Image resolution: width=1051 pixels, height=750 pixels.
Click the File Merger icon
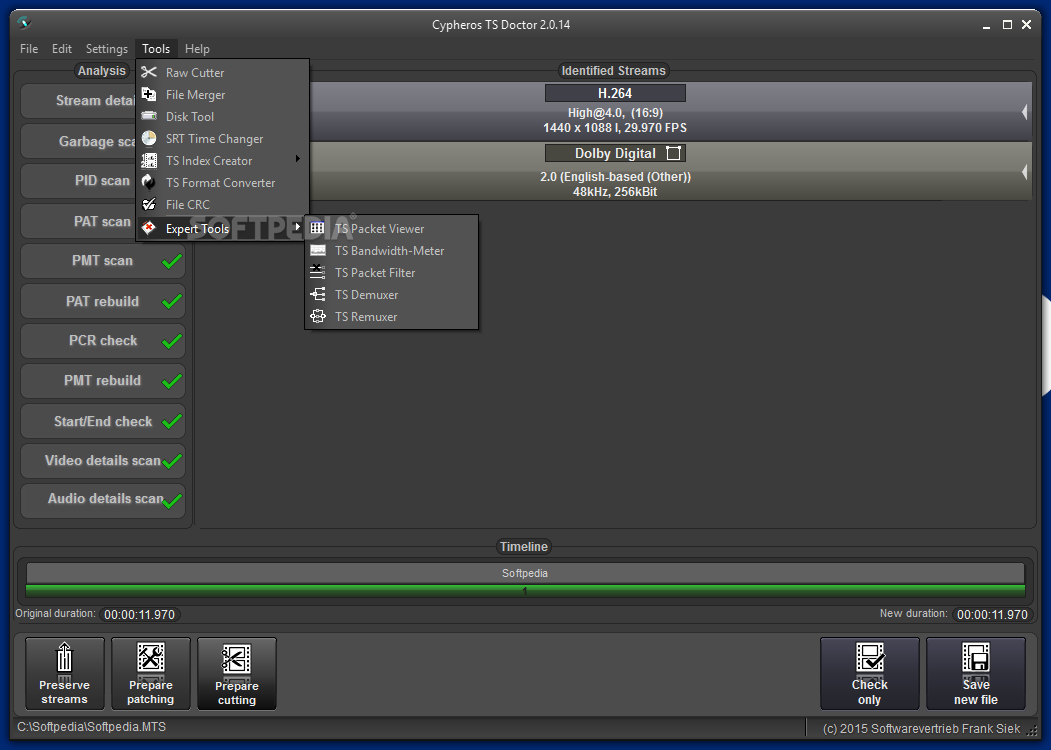pos(149,94)
